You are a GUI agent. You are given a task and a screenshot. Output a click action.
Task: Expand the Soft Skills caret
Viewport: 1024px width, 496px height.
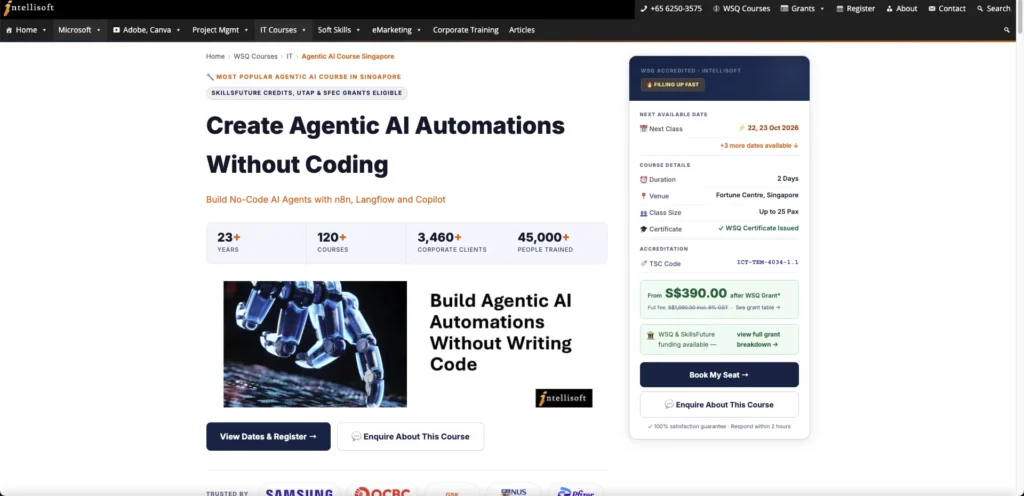358,30
